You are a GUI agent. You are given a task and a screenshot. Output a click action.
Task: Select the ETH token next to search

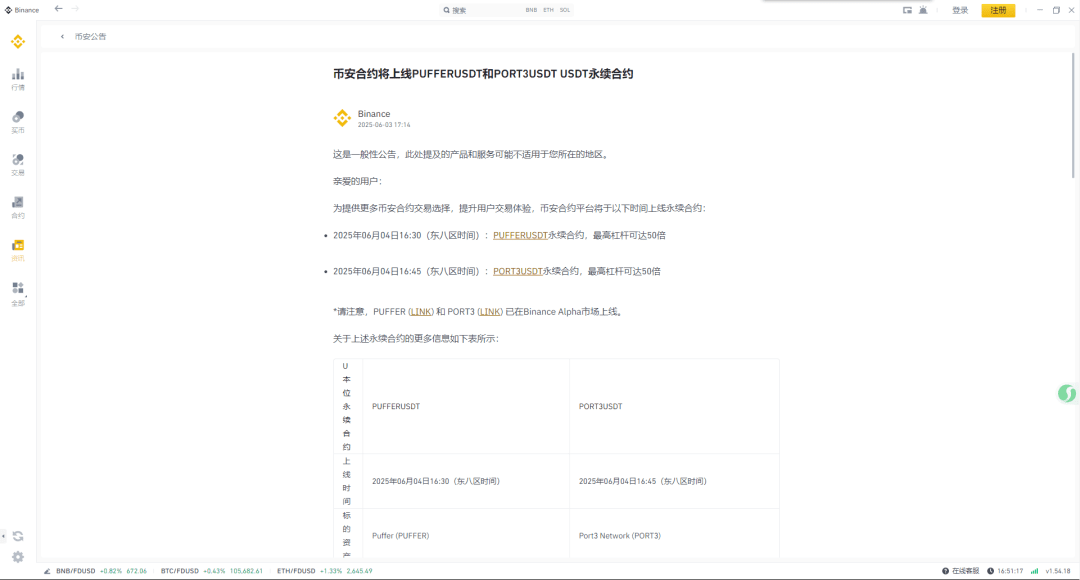click(550, 9)
